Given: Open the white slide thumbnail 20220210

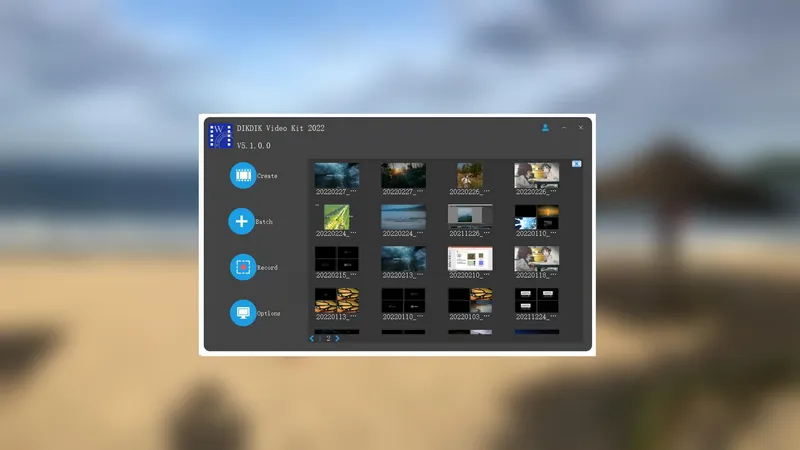Looking at the screenshot, I should 470,259.
